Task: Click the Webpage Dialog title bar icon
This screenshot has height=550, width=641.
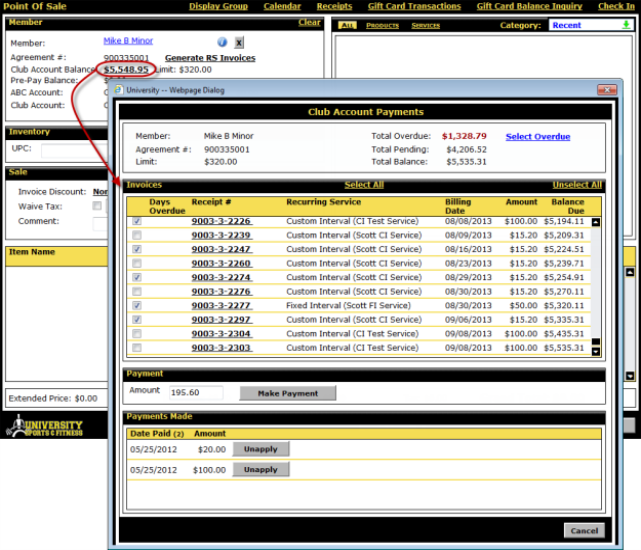Action: [118, 90]
